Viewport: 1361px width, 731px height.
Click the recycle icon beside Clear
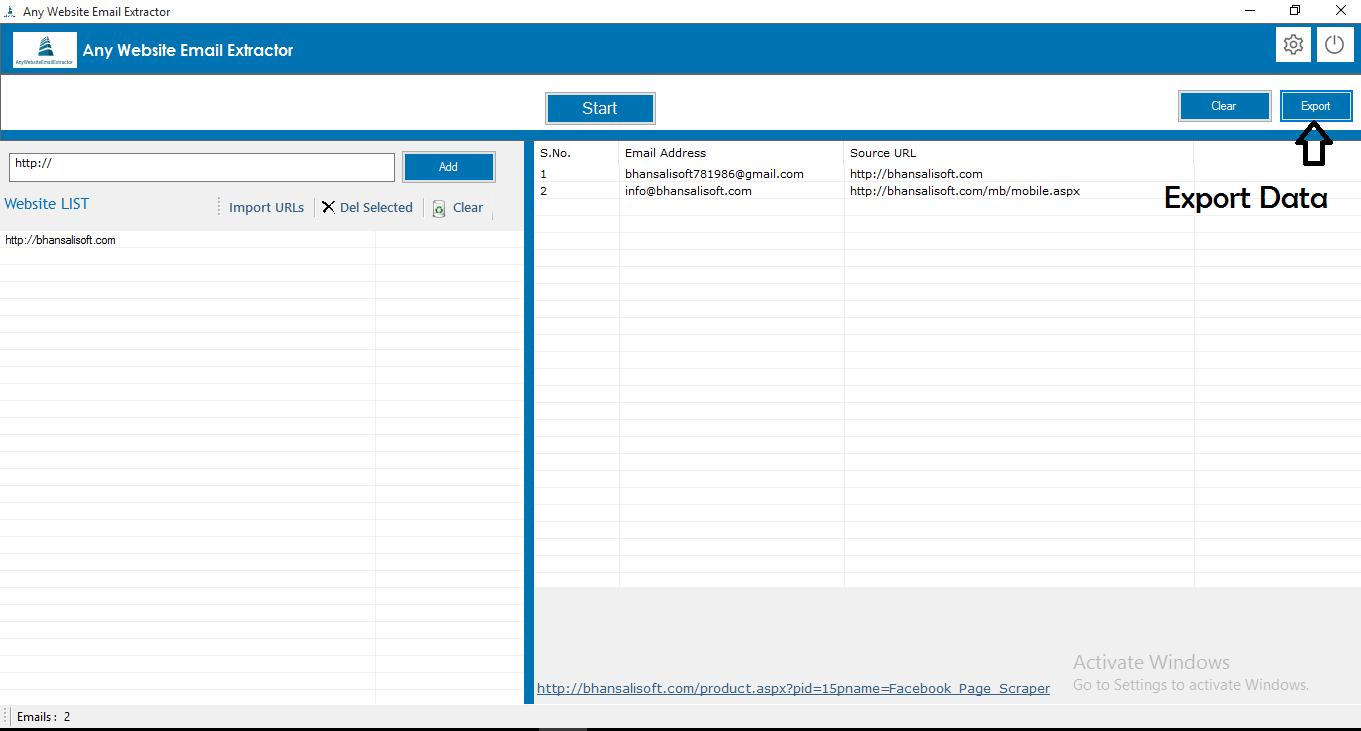[x=439, y=208]
